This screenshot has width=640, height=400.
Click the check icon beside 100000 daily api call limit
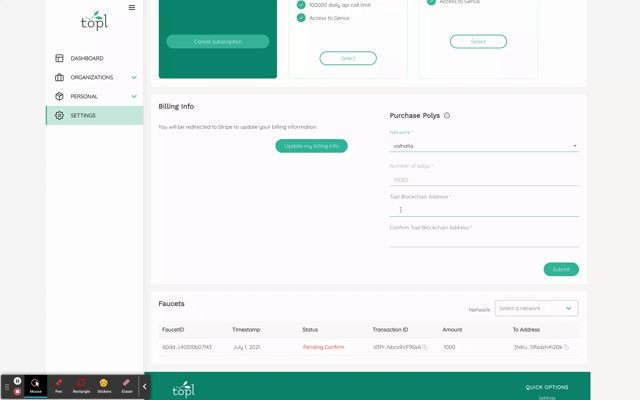click(x=301, y=5)
